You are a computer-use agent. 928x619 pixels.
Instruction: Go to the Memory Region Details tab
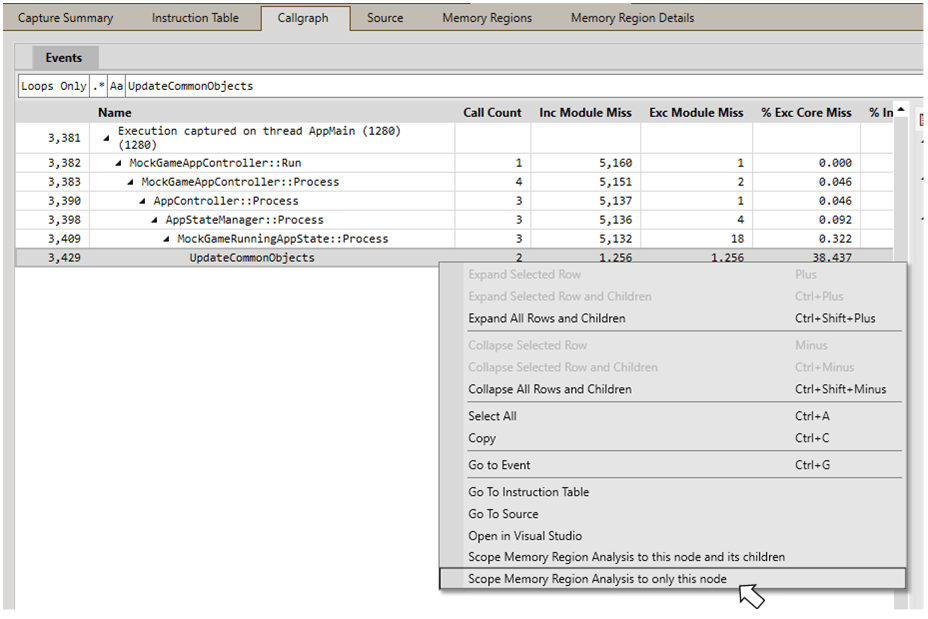tap(632, 18)
